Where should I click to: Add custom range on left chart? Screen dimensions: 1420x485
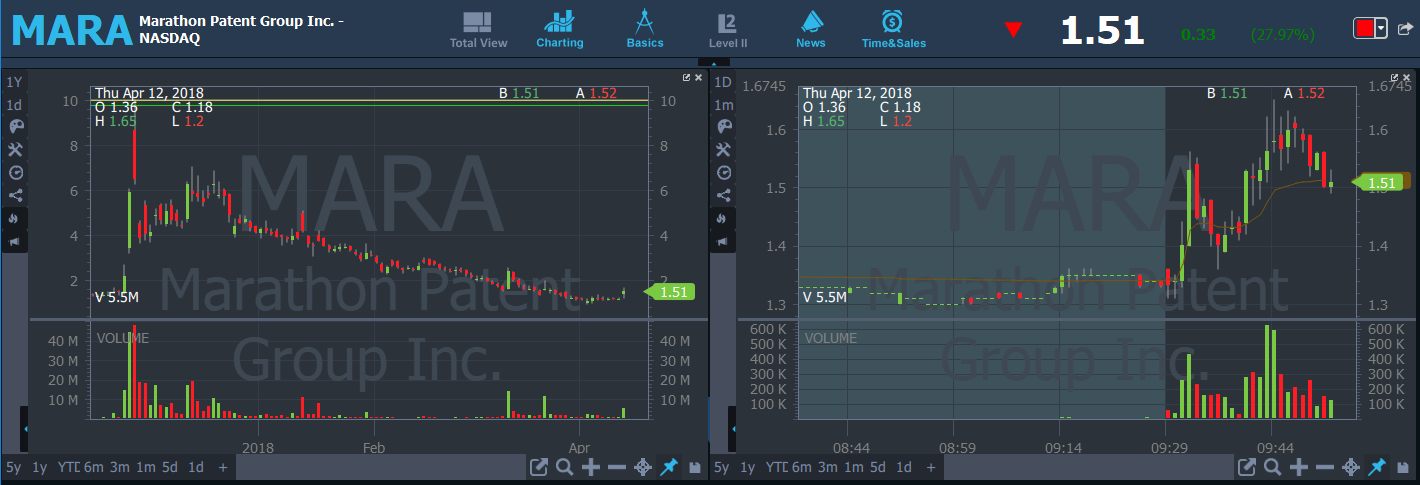[x=223, y=467]
